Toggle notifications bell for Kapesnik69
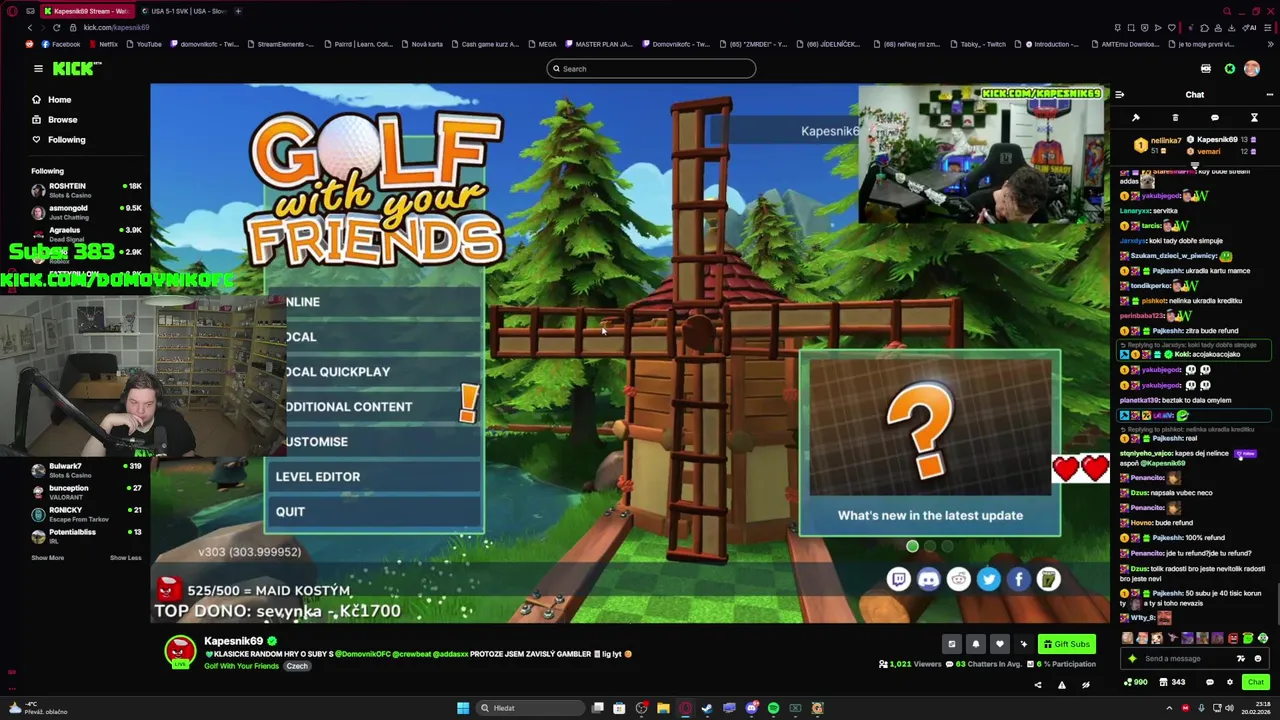 pos(975,644)
